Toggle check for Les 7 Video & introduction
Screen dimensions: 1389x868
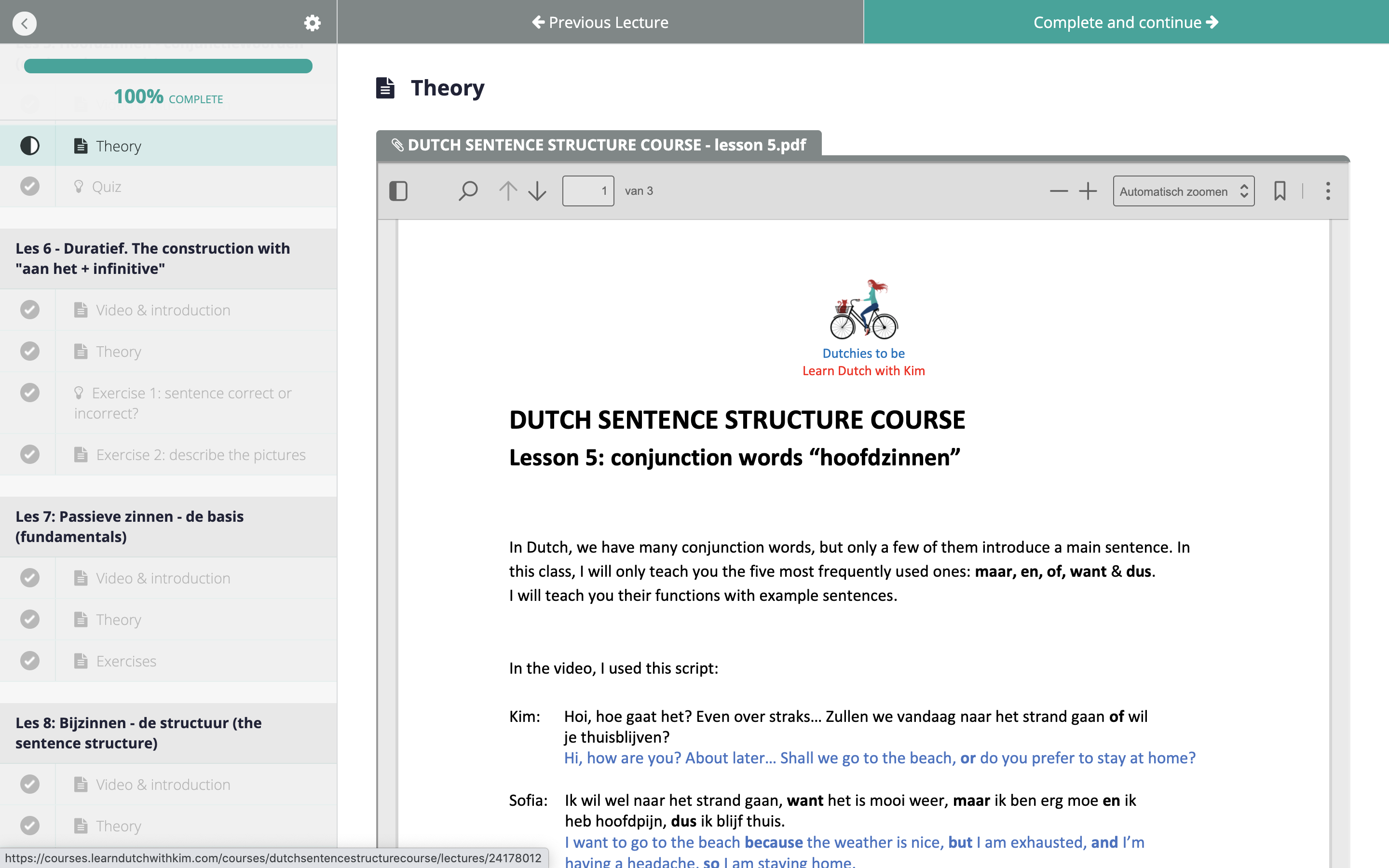pos(30,578)
